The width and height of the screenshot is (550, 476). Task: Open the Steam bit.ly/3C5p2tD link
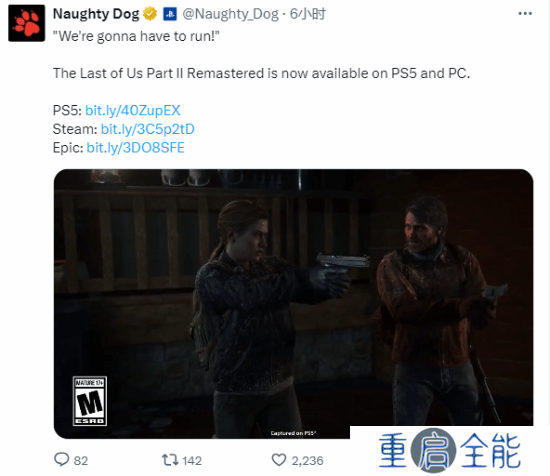tap(148, 129)
